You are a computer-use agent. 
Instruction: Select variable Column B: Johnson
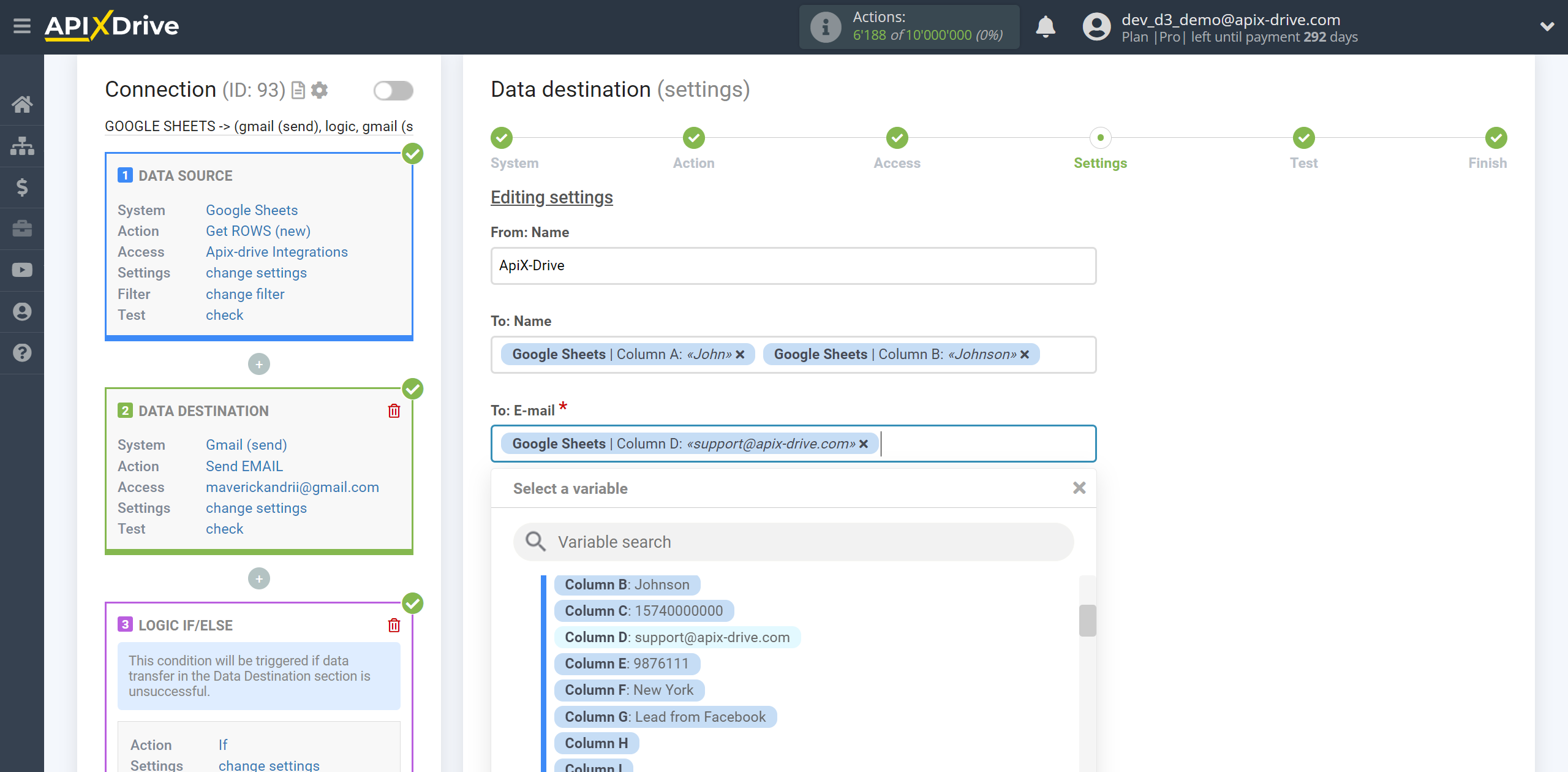click(627, 585)
